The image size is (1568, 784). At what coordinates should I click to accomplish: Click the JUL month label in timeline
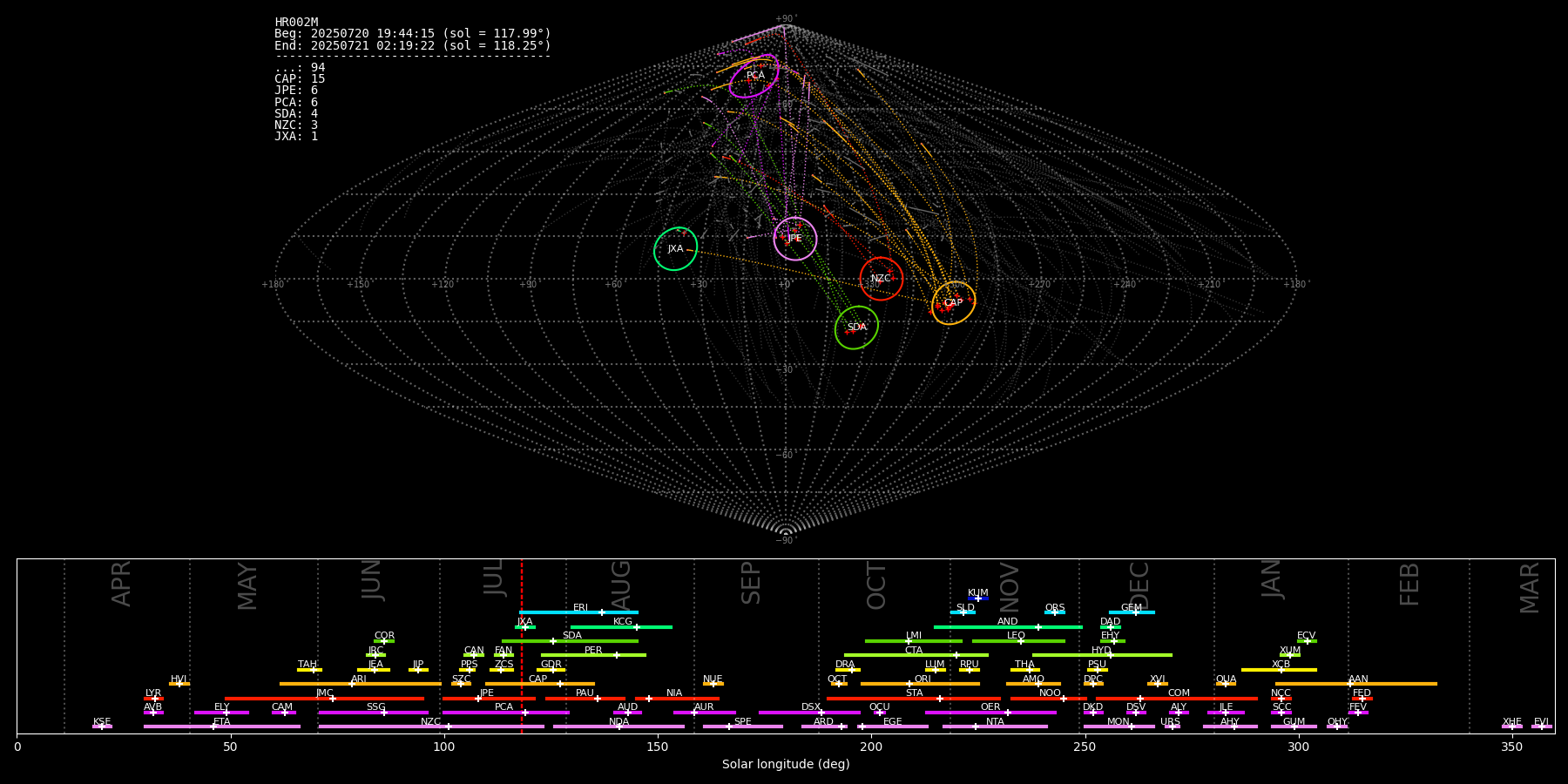click(494, 577)
